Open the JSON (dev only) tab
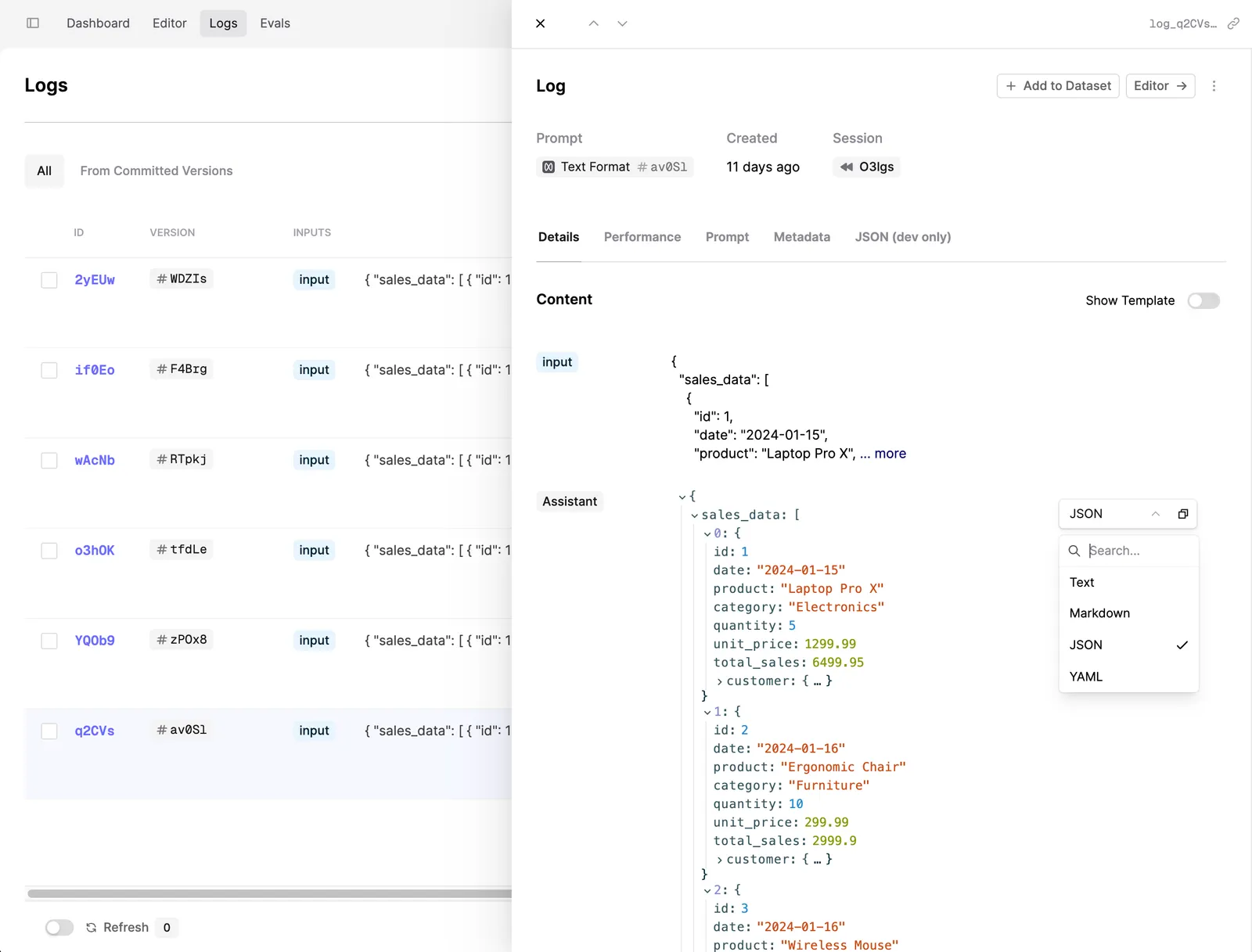The image size is (1252, 952). (903, 237)
